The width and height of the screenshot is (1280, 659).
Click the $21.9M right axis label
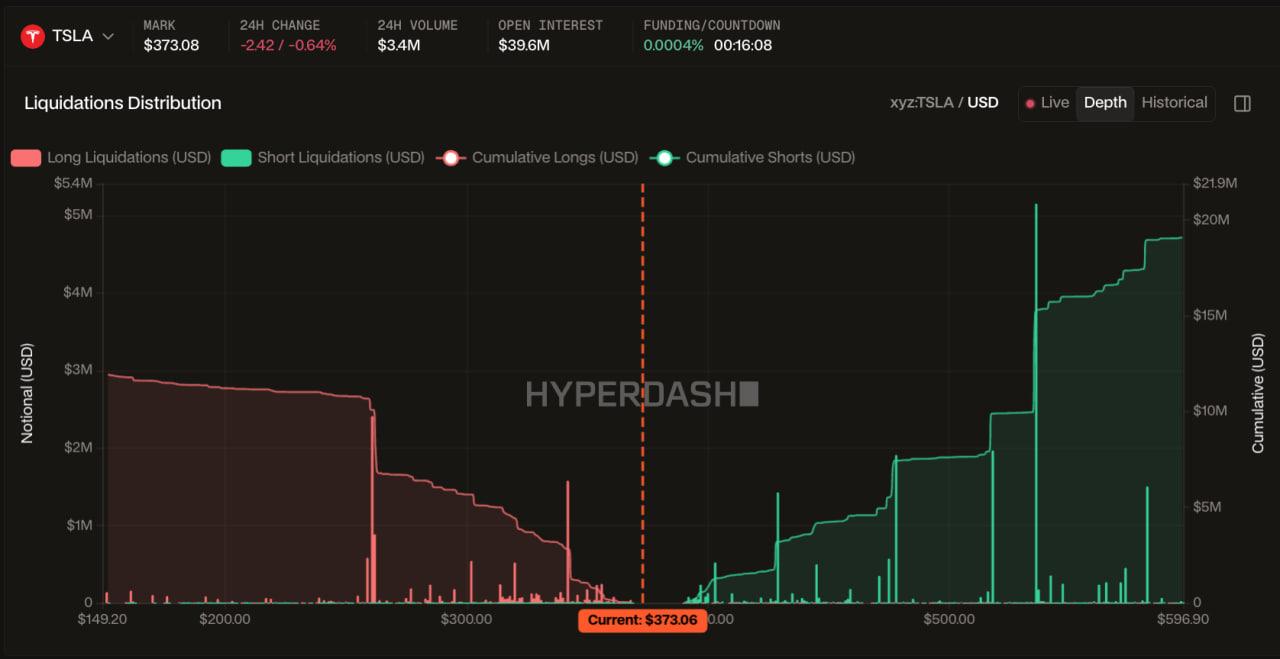tap(1215, 183)
